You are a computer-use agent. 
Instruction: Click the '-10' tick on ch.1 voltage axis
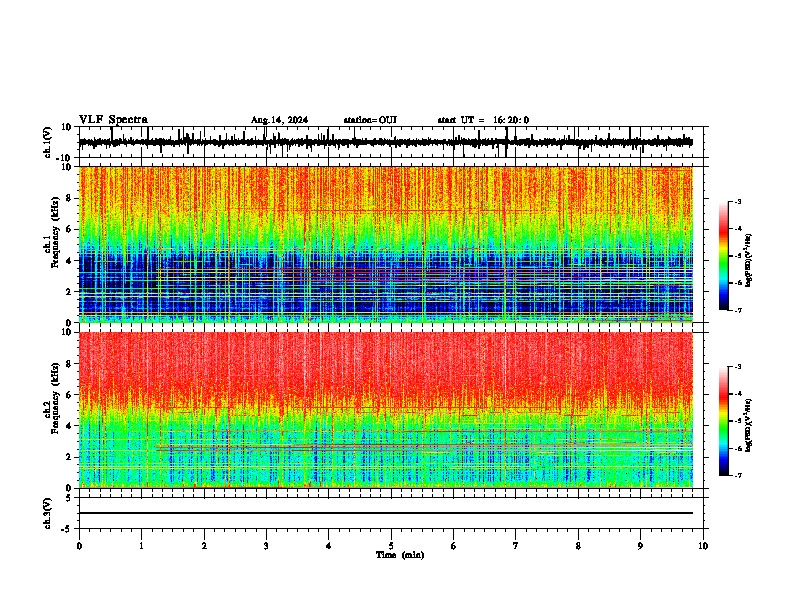point(64,158)
